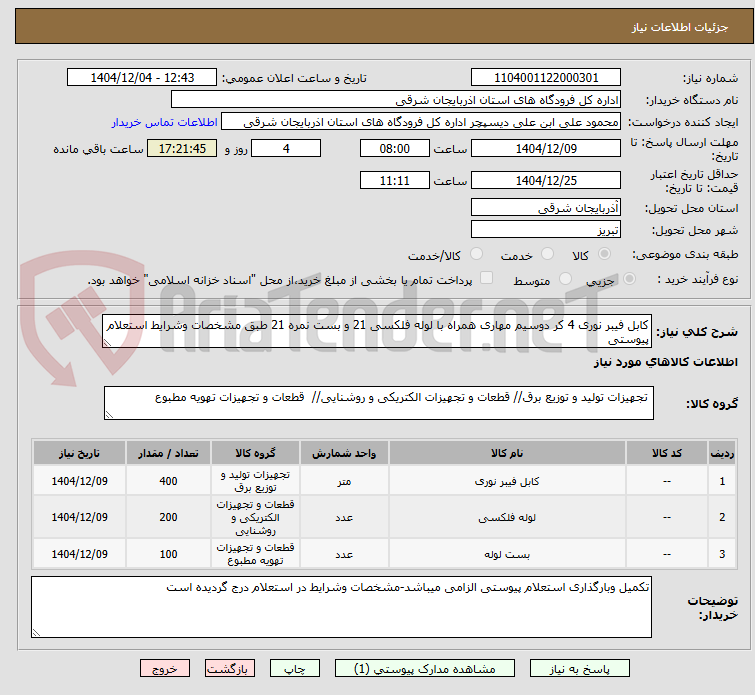The width and height of the screenshot is (755, 695).
Task: Select the 'خدمت' radio button
Action: (547, 254)
